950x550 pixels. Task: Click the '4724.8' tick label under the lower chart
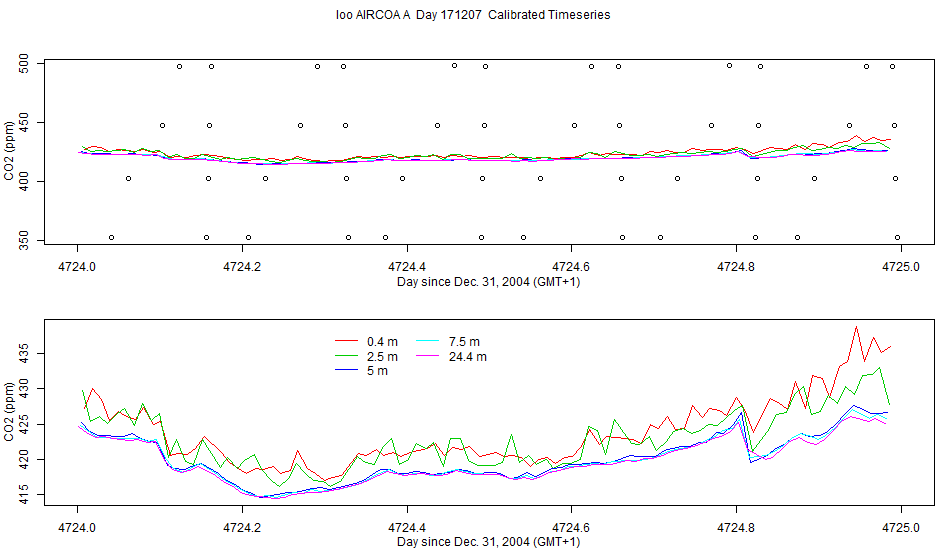[736, 528]
